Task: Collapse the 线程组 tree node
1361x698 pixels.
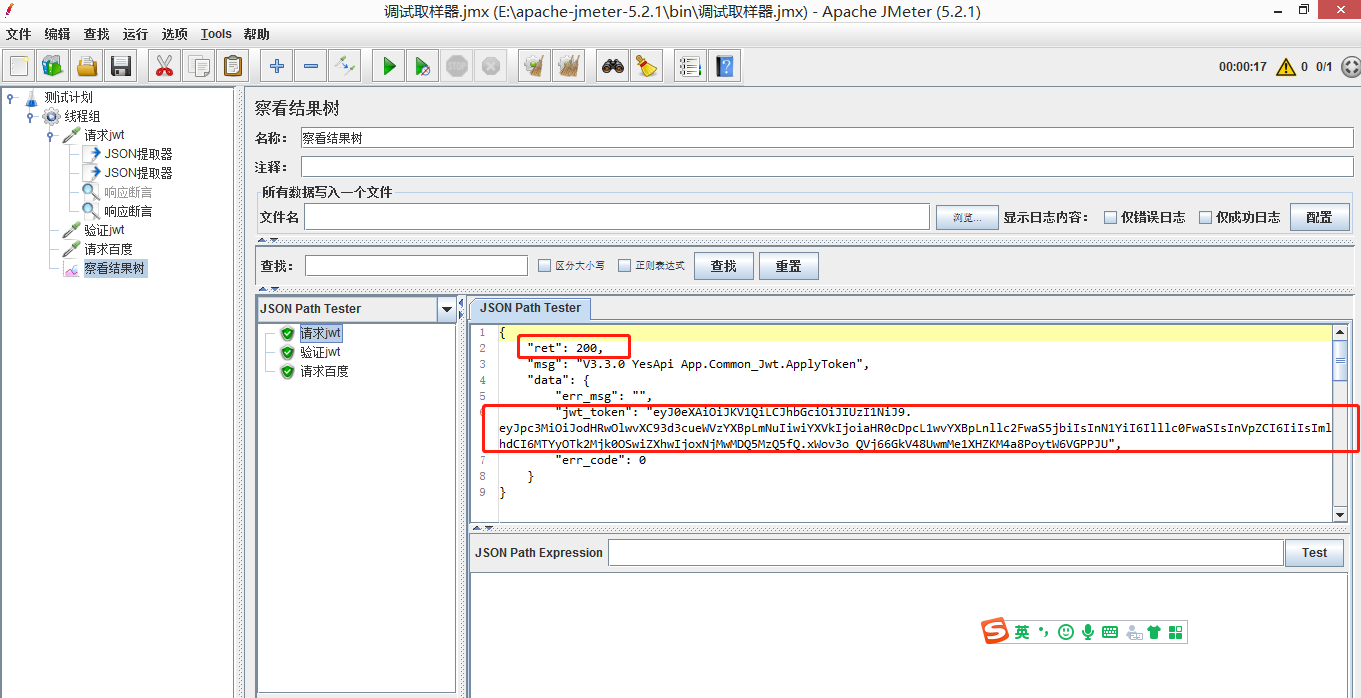Action: tap(30, 116)
